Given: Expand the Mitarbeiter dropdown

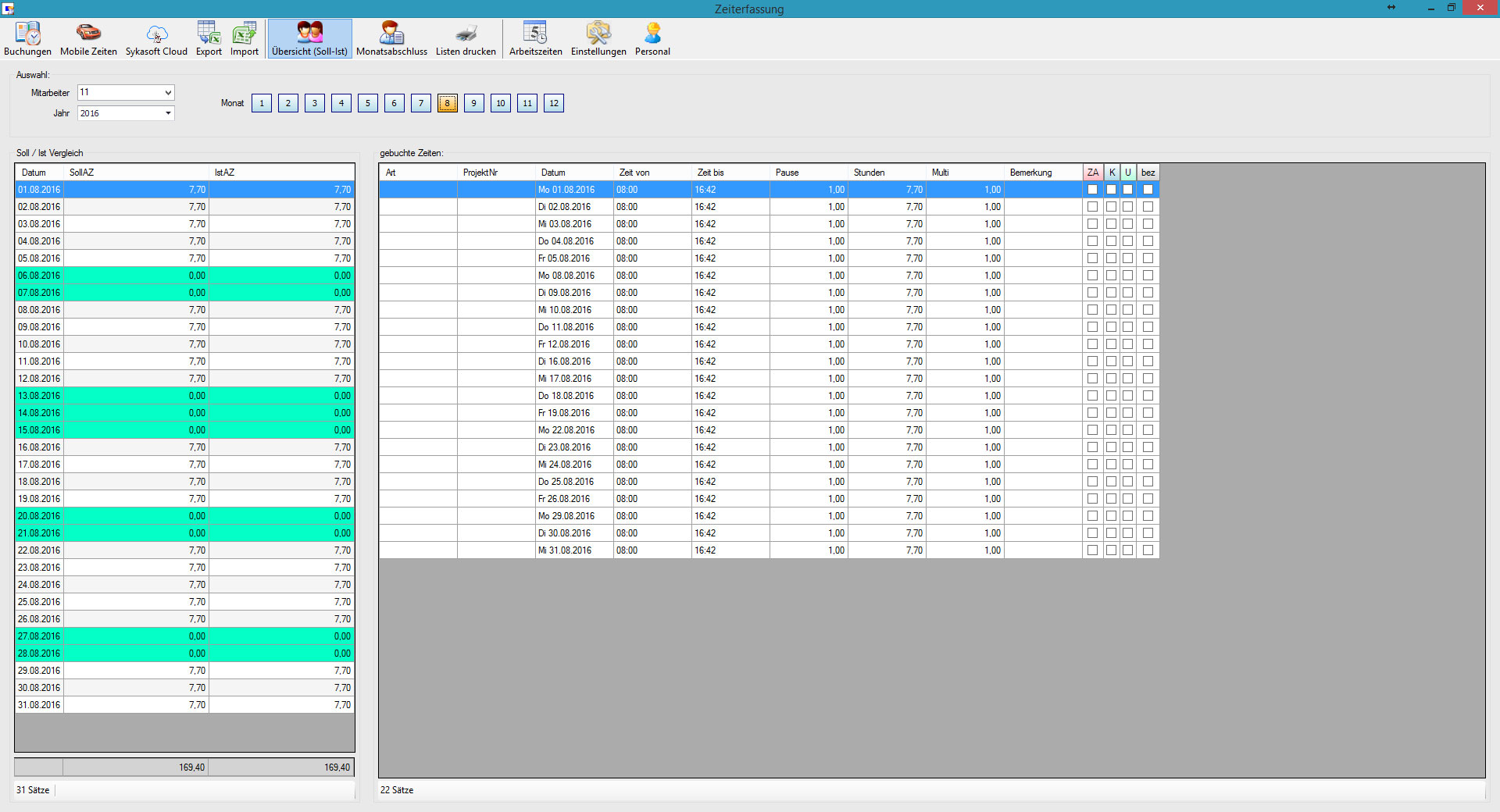Looking at the screenshot, I should [x=167, y=93].
